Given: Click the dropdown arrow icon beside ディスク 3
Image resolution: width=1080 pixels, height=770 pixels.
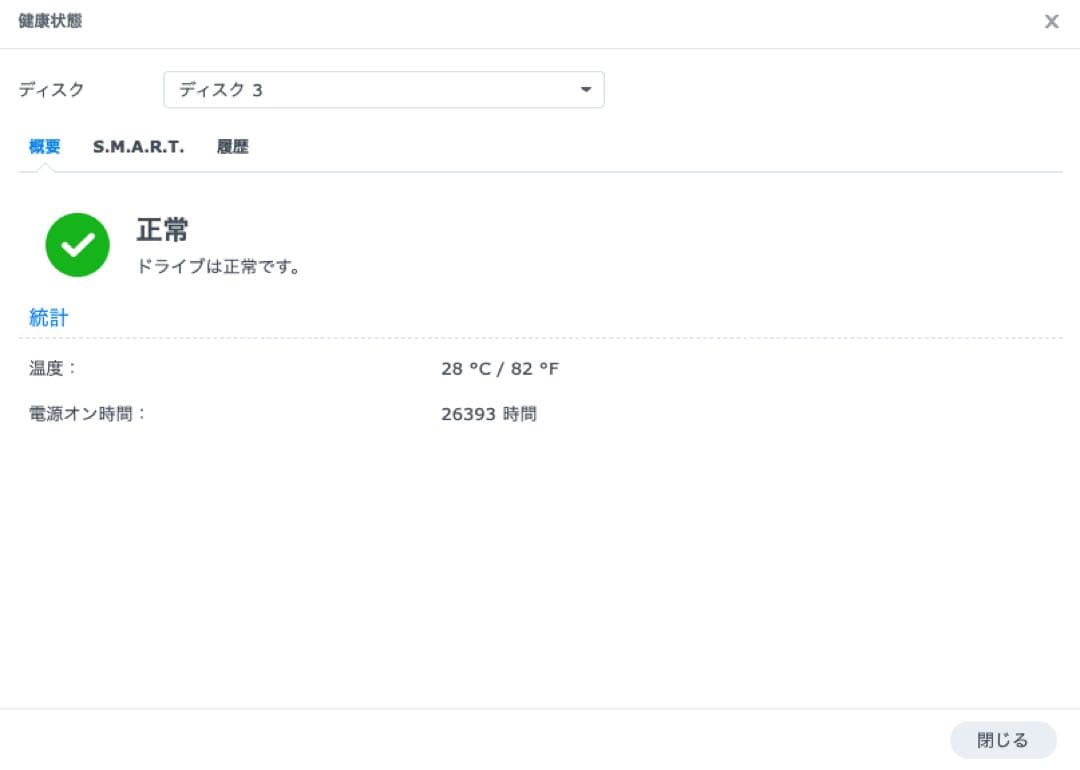Looking at the screenshot, I should coord(586,89).
